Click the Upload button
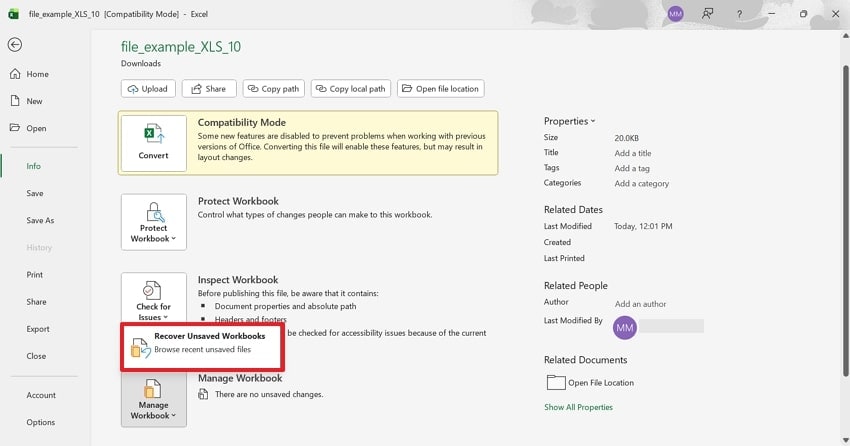This screenshot has width=850, height=446. (x=148, y=89)
